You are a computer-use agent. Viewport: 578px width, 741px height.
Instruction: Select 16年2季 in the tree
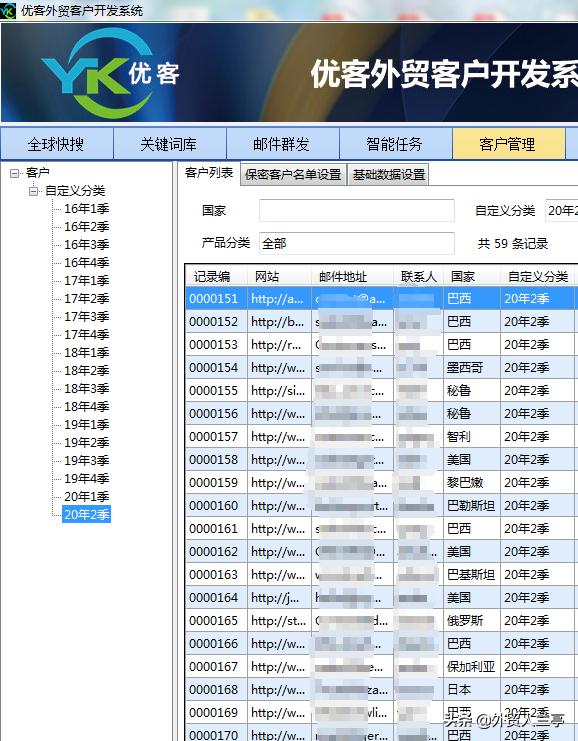coord(86,227)
